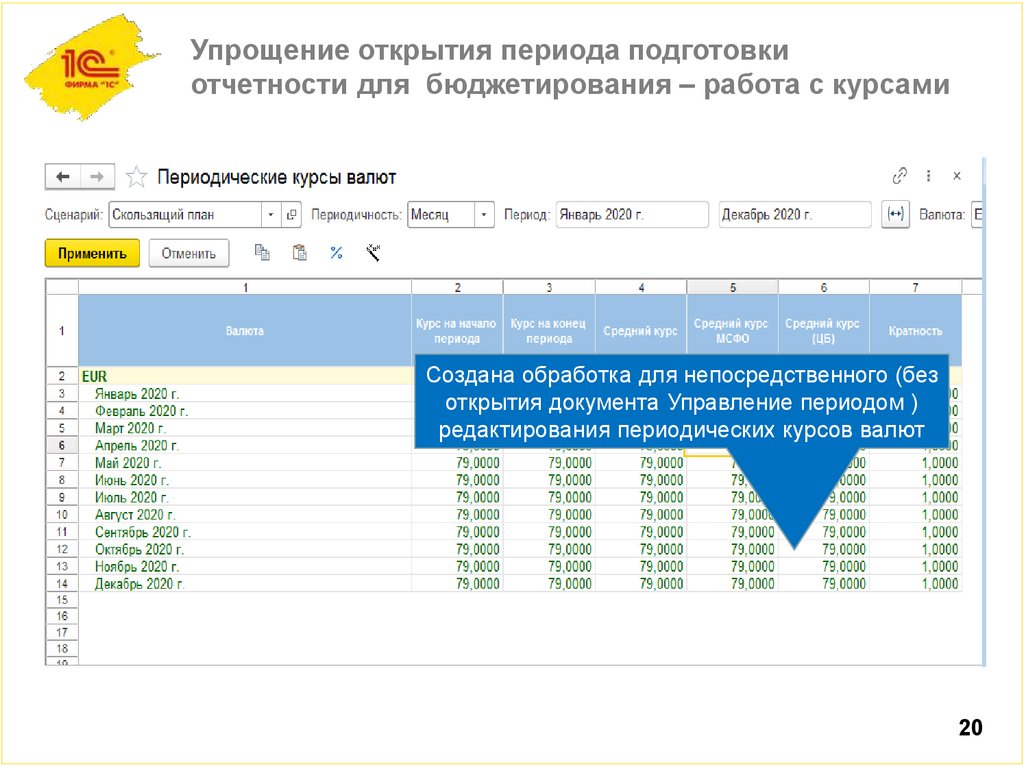Open the Сценарий dropdown list
Viewport: 1024px width, 767px height.
coord(268,214)
